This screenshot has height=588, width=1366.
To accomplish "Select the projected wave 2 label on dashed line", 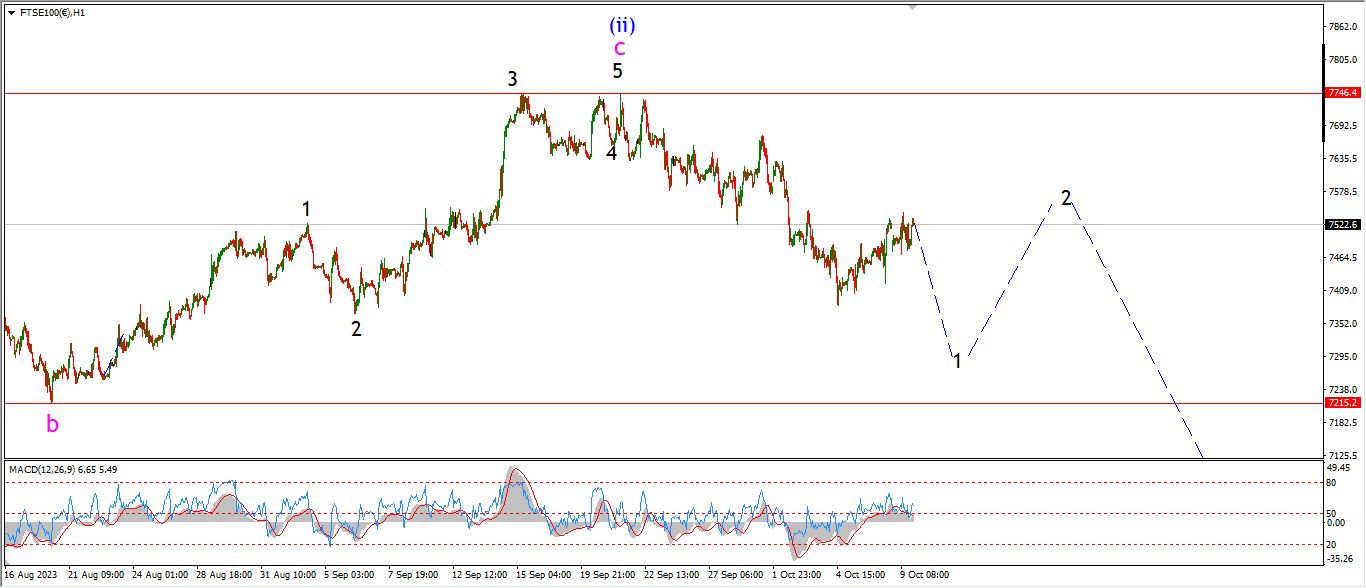I will pos(1066,197).
